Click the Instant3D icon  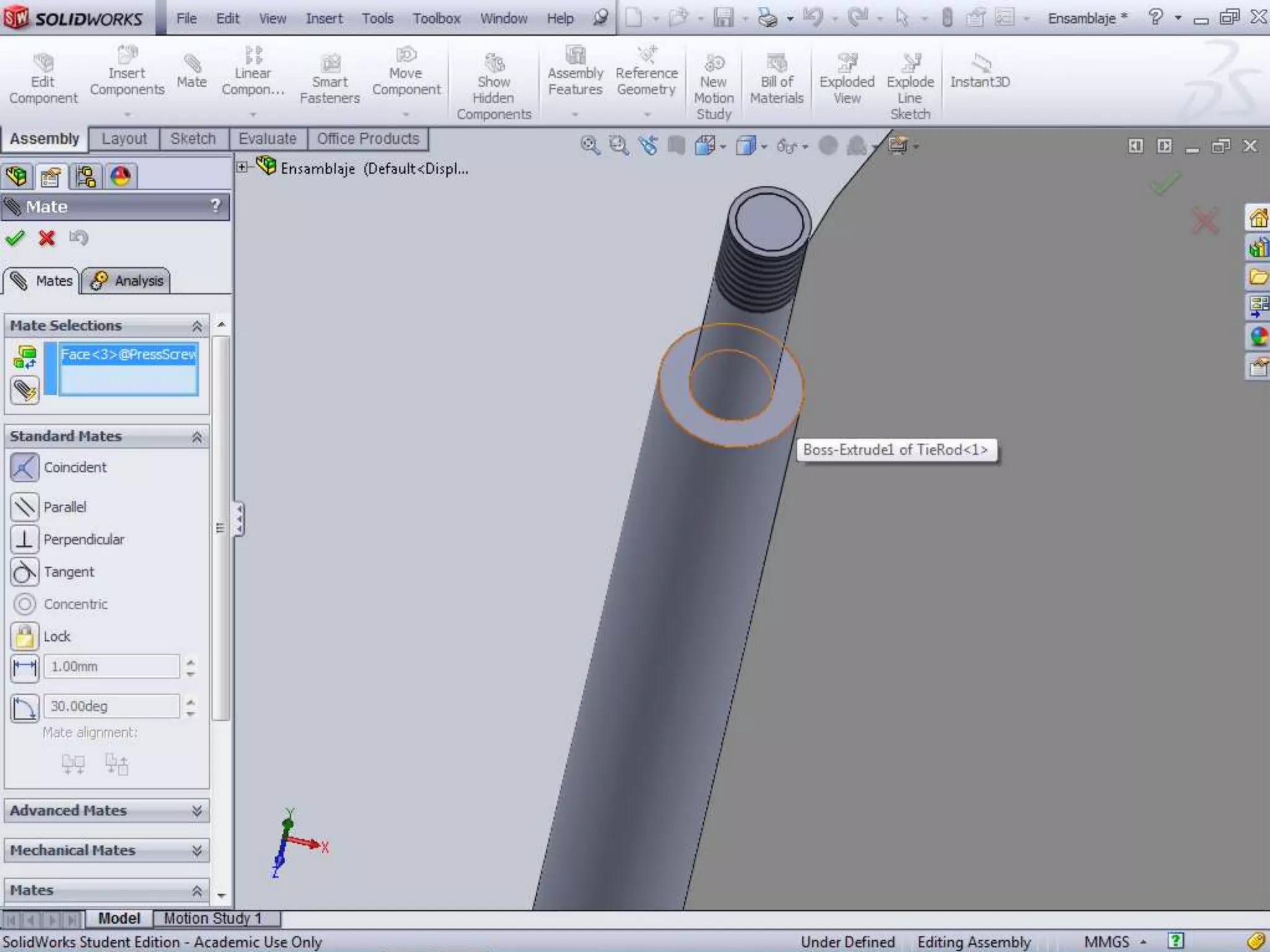click(x=980, y=64)
